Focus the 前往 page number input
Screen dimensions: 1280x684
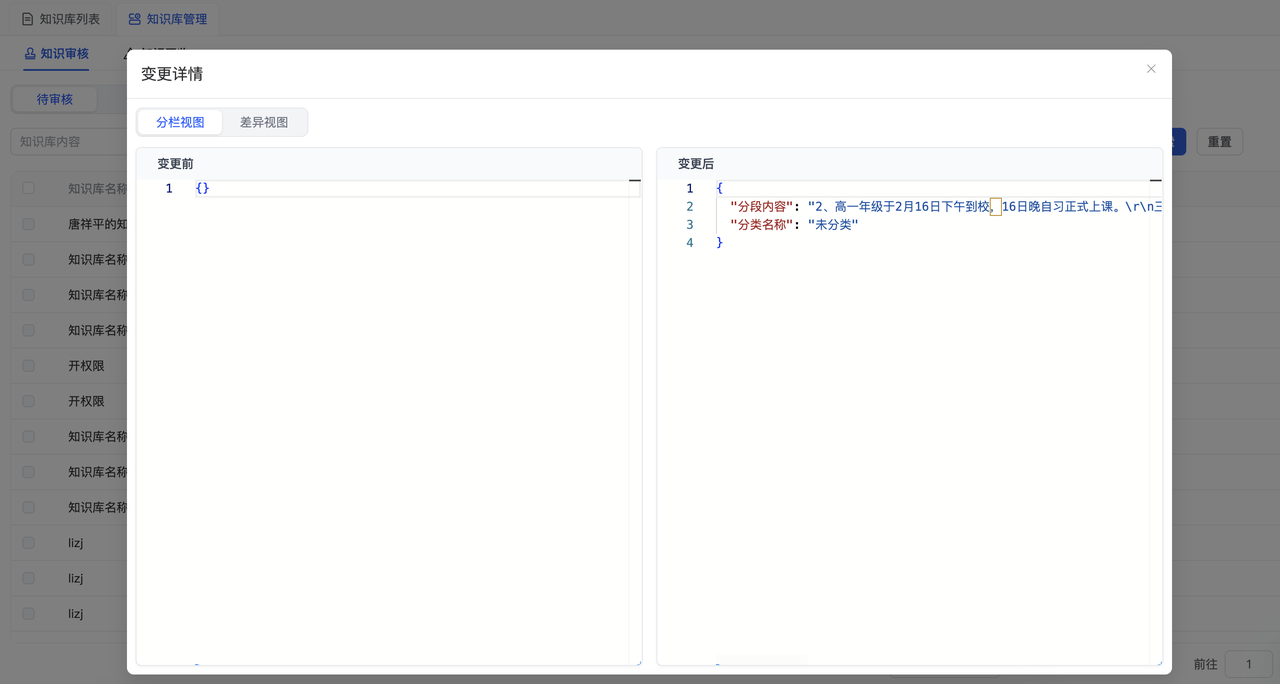pos(1248,664)
